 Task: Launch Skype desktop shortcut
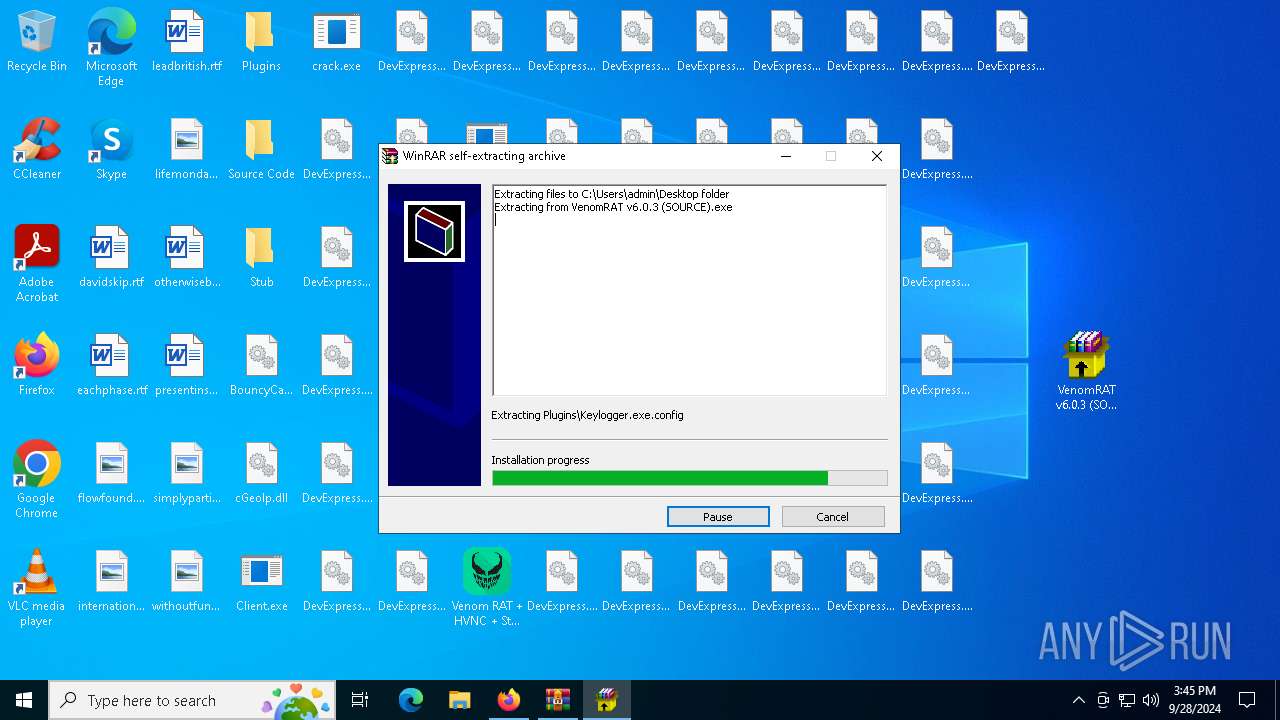111,150
